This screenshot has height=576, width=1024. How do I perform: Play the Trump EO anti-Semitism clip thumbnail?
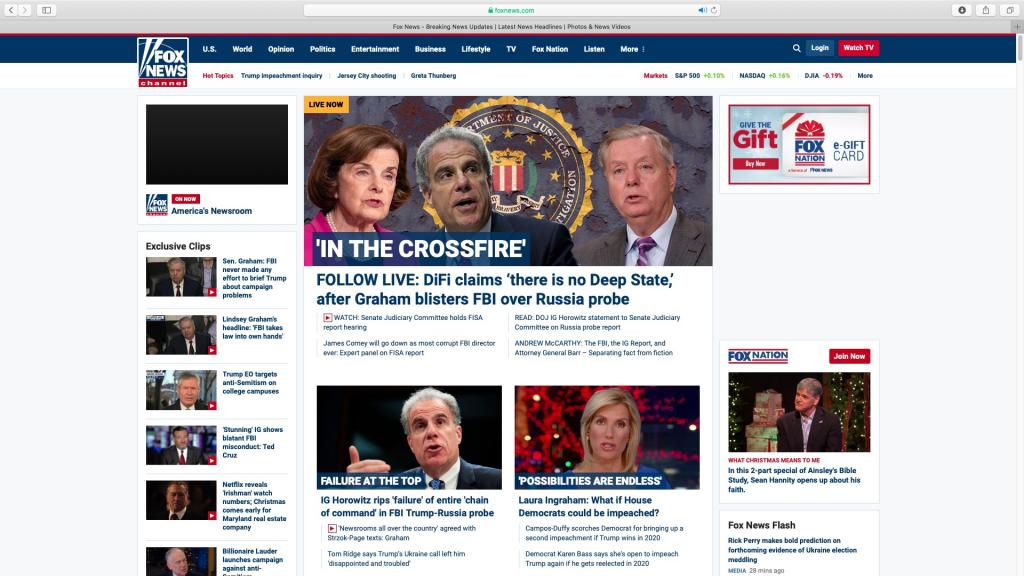click(181, 390)
